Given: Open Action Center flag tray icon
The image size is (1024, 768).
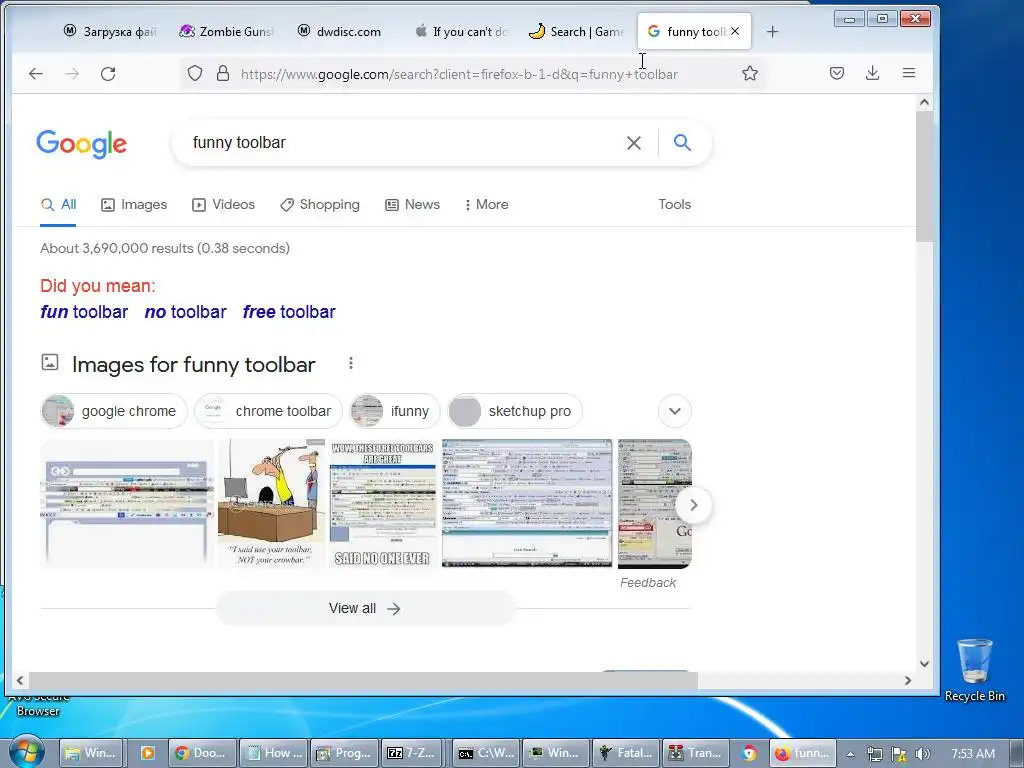Looking at the screenshot, I should [x=899, y=754].
